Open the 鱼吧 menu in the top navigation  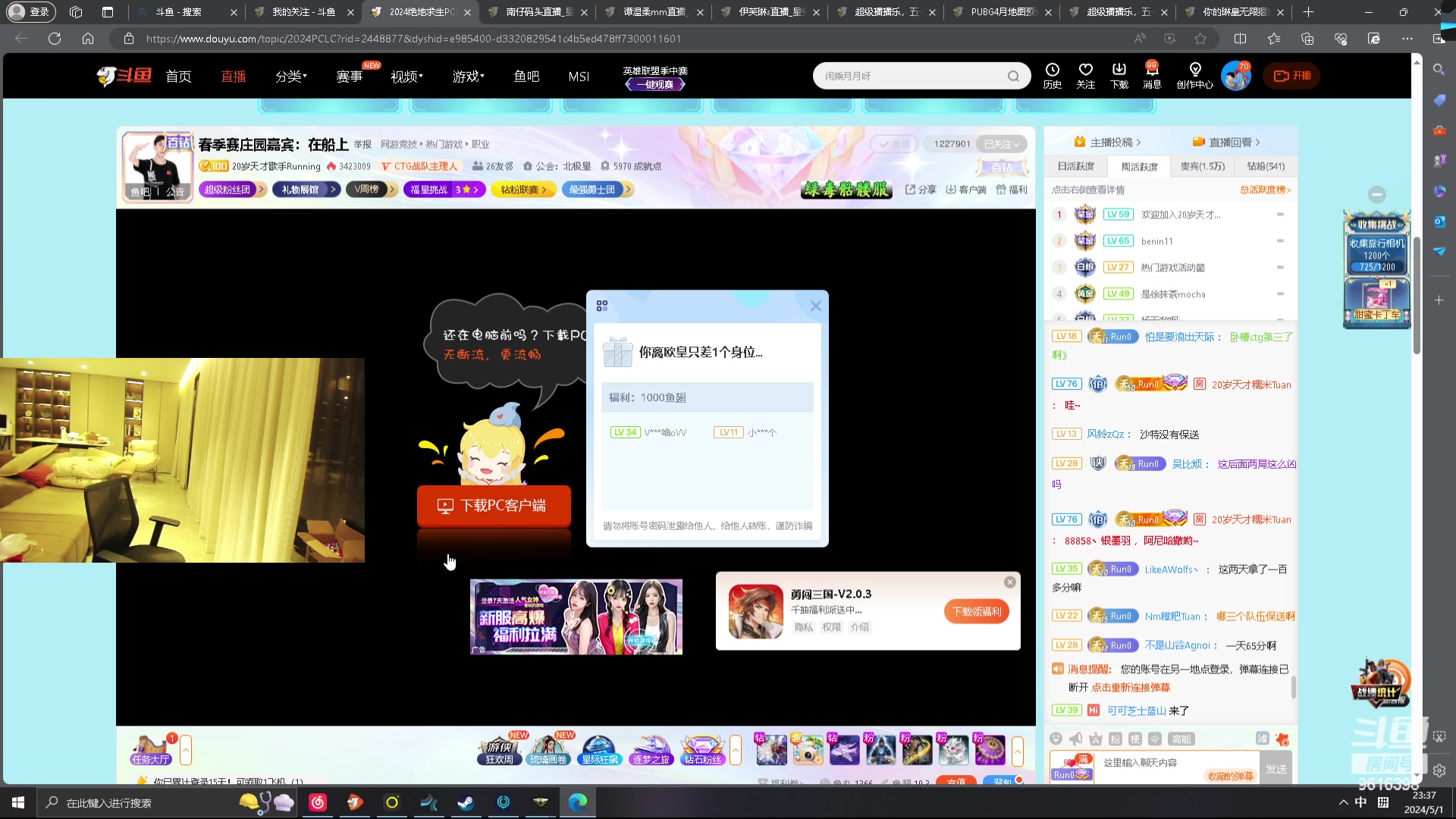527,76
